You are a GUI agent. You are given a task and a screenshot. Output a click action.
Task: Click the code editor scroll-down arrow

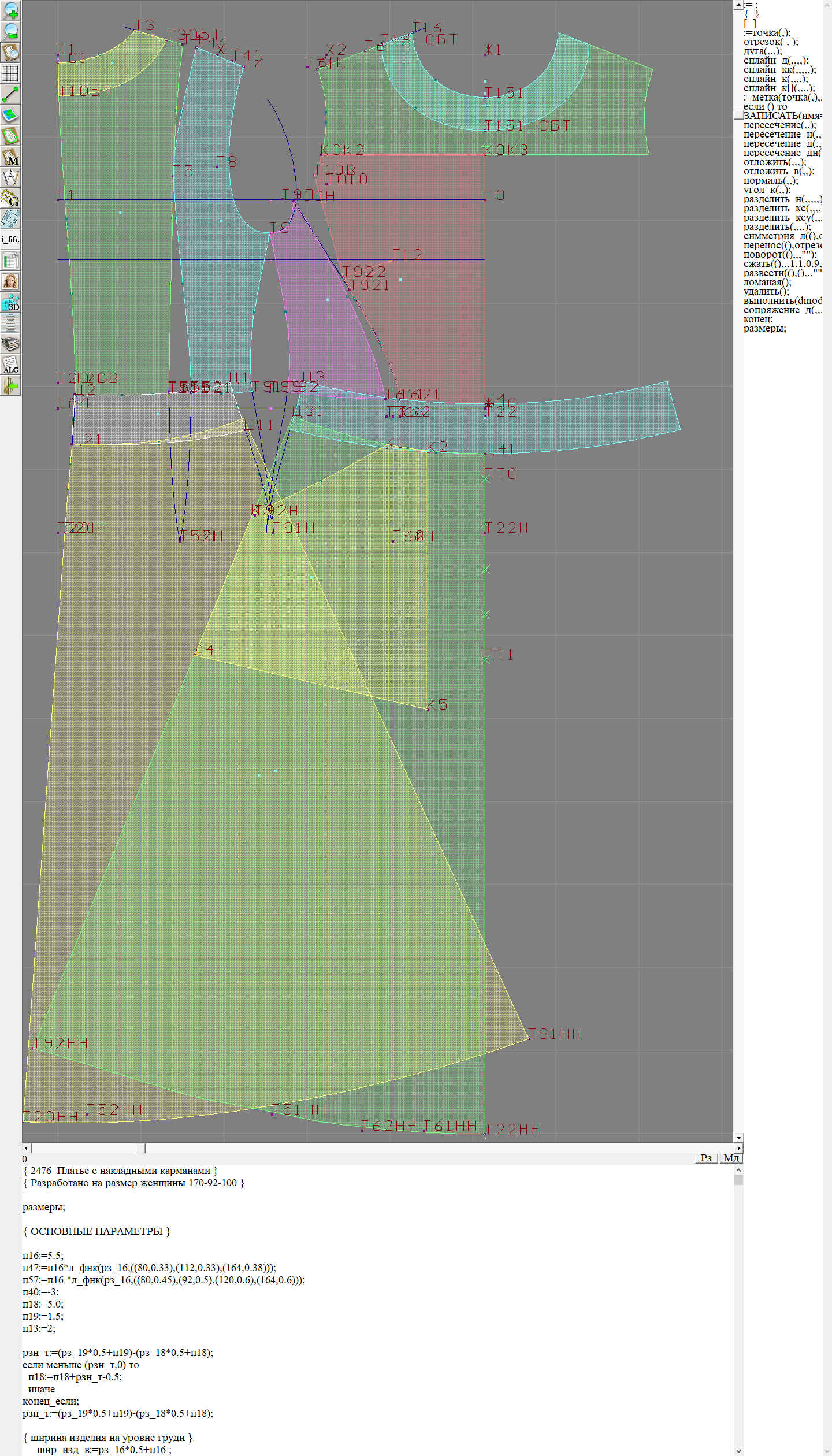[x=738, y=1451]
